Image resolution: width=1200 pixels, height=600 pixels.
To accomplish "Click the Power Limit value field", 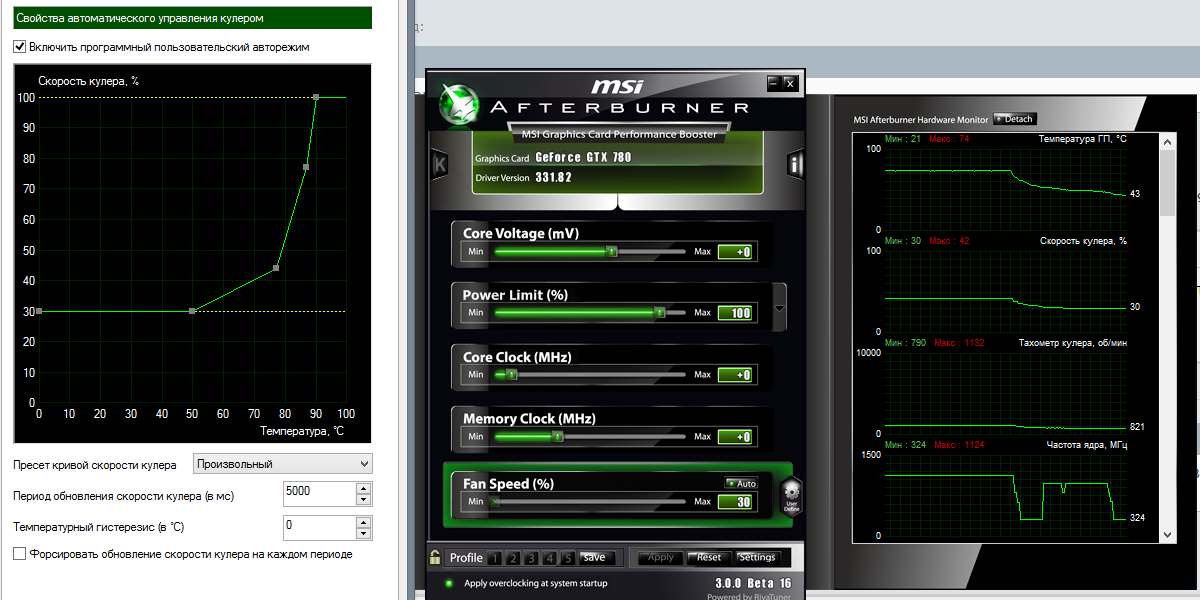I will pos(736,314).
